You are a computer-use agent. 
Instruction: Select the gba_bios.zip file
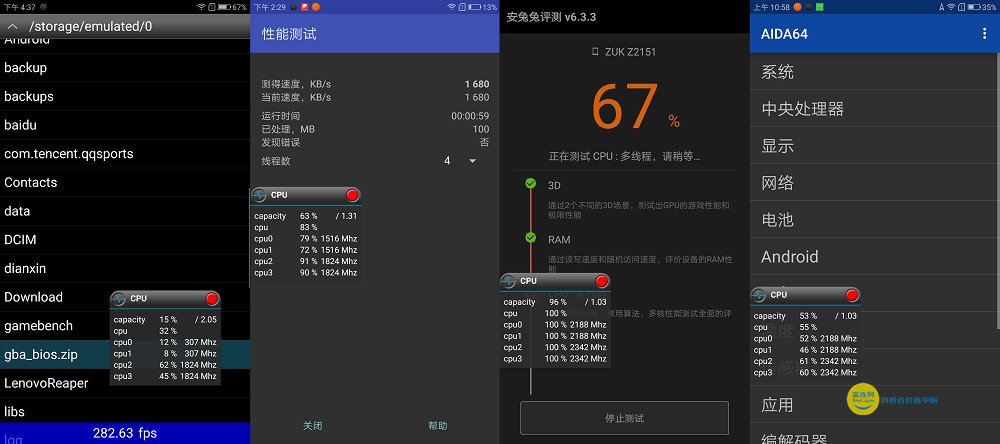[125, 355]
